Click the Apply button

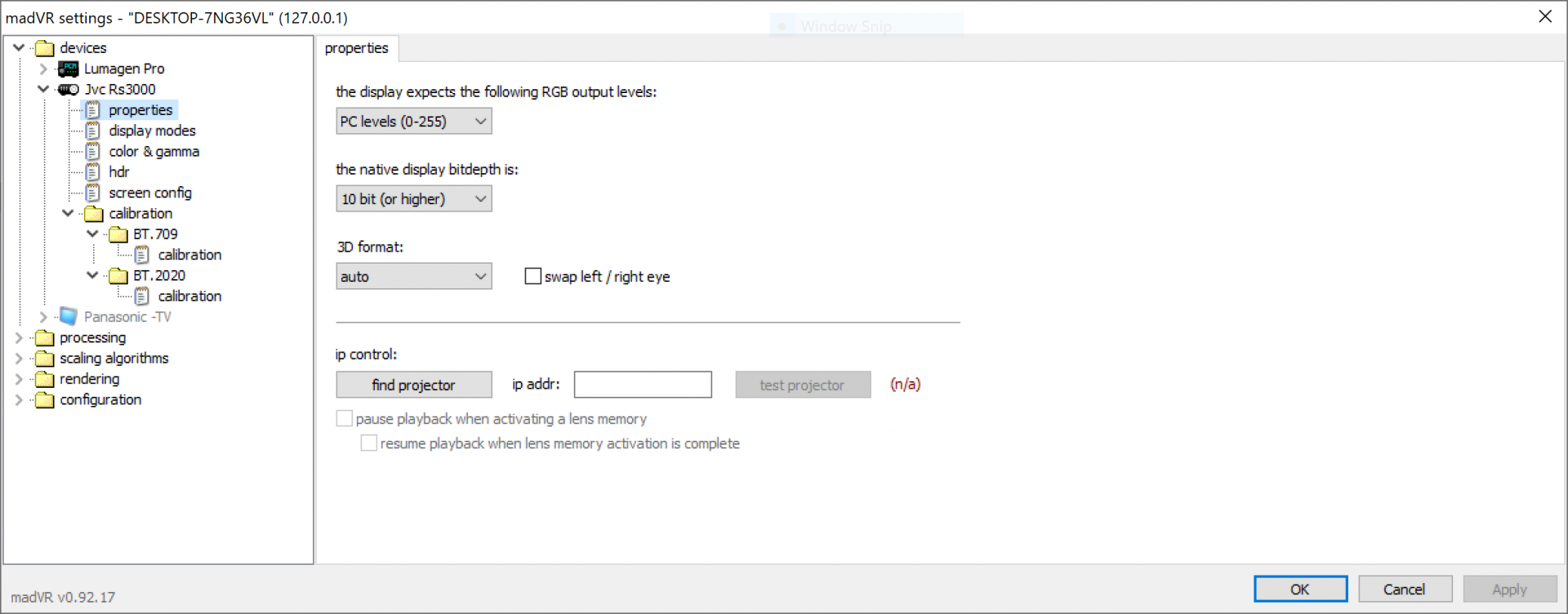tap(1509, 589)
